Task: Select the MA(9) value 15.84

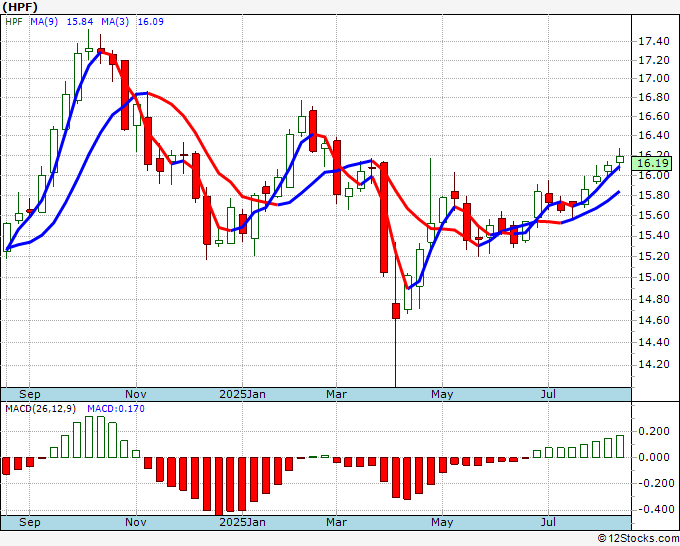Action: pos(79,22)
